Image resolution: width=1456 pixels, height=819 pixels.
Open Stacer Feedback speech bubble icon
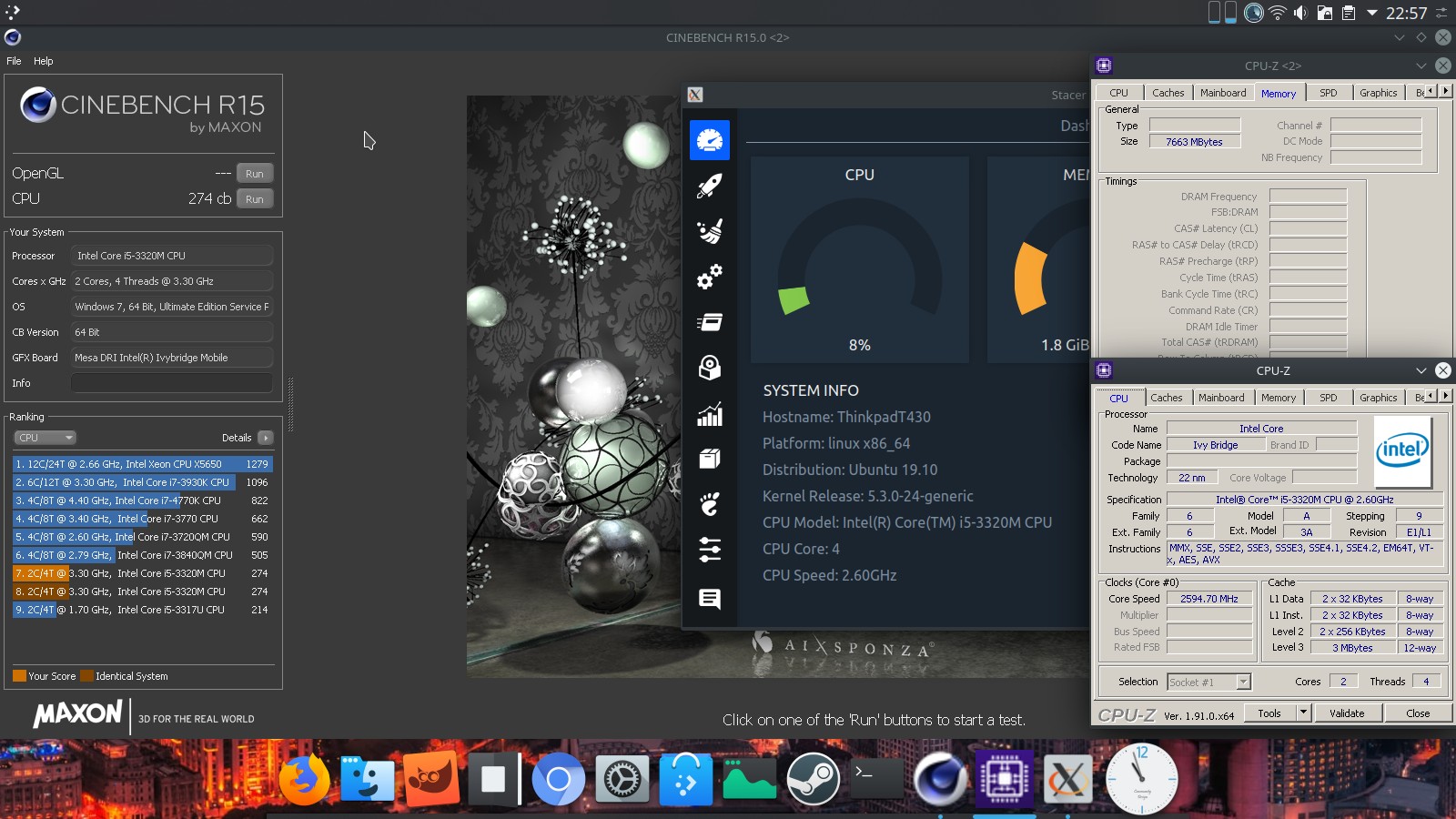click(710, 598)
